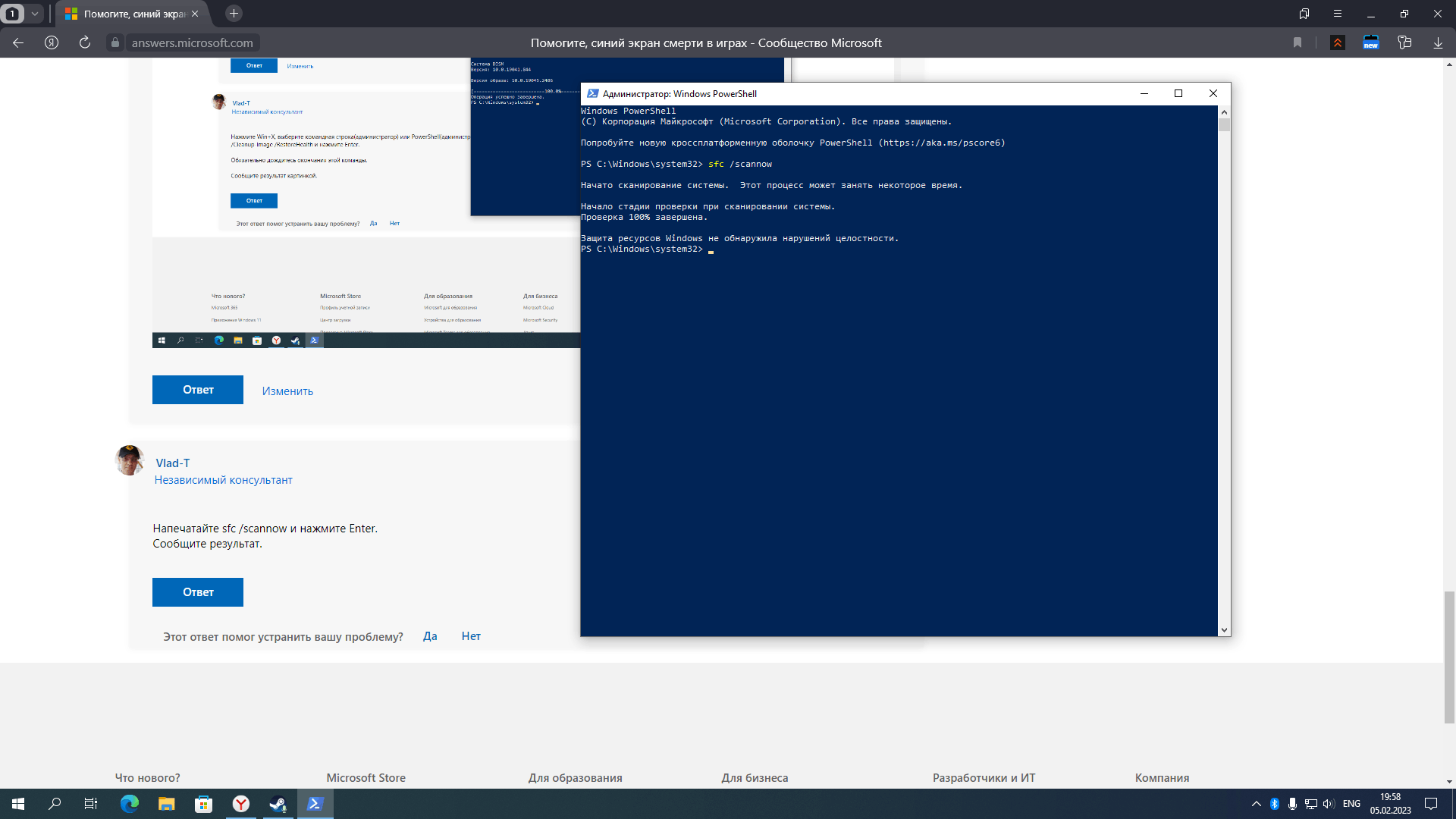Go back to the previous page
Screen dimensions: 1456x819
point(18,42)
